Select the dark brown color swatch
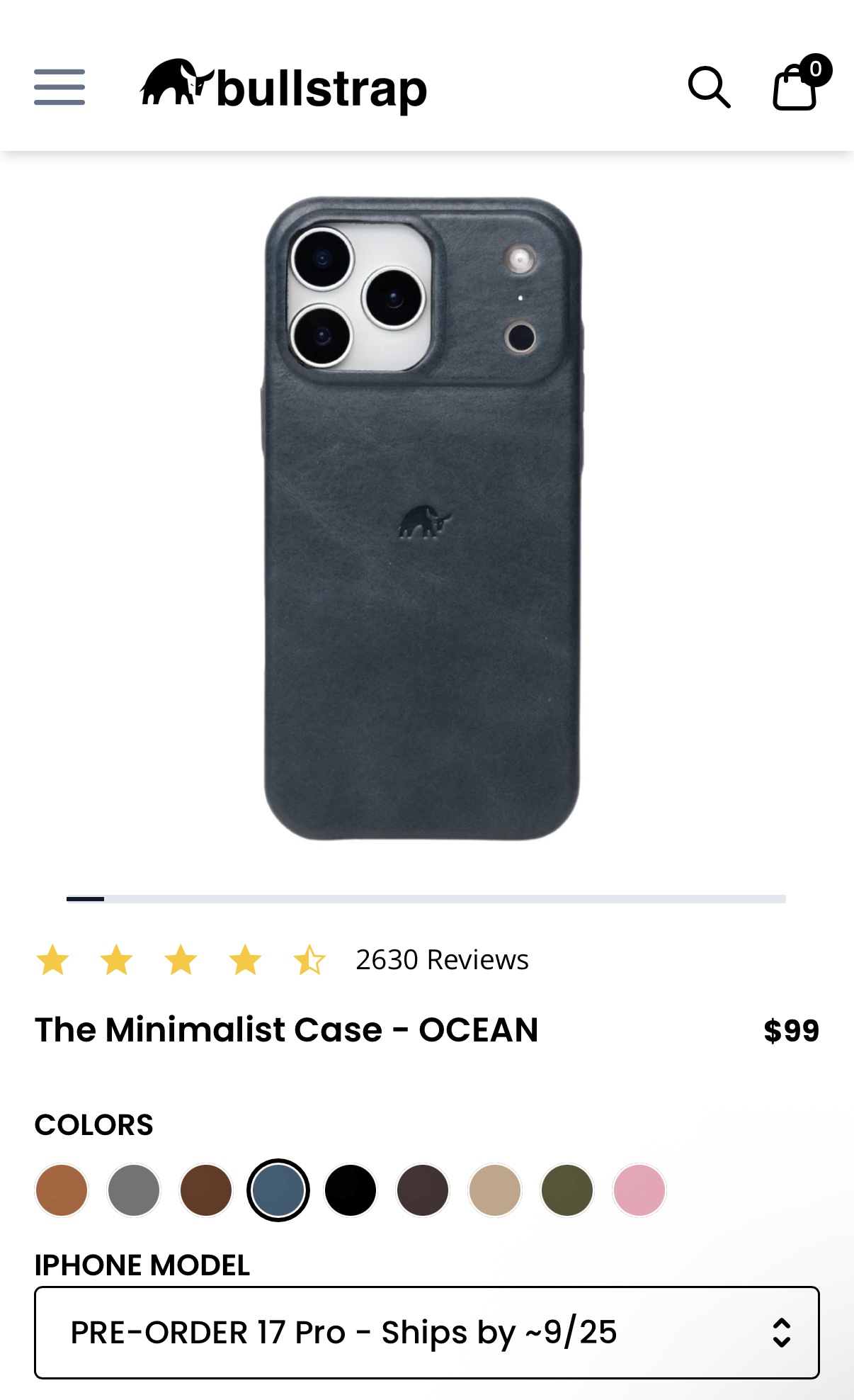 pos(206,1190)
